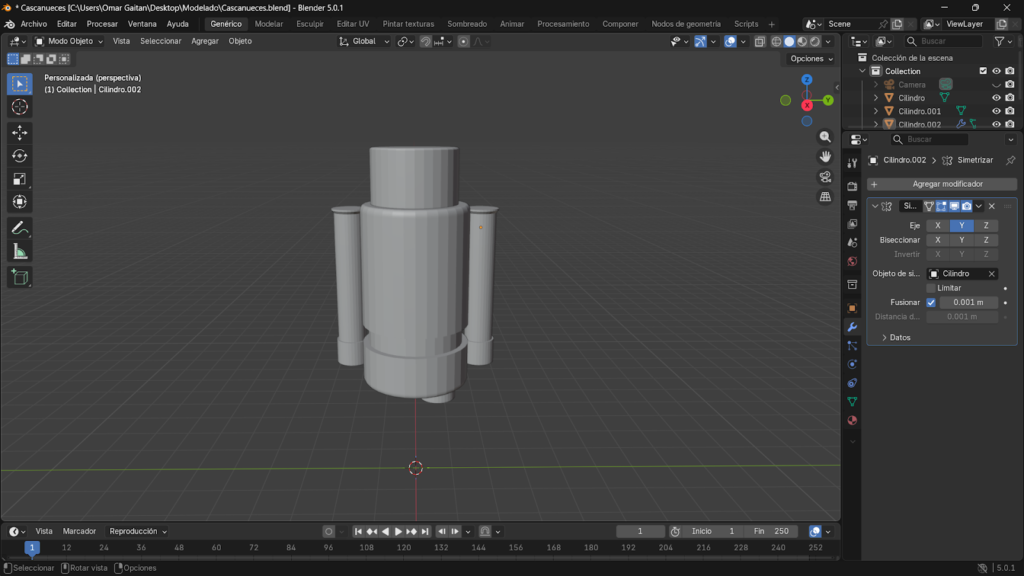This screenshot has width=1024, height=576.
Task: Enable the Limitar checkbox
Action: pyautogui.click(x=931, y=288)
